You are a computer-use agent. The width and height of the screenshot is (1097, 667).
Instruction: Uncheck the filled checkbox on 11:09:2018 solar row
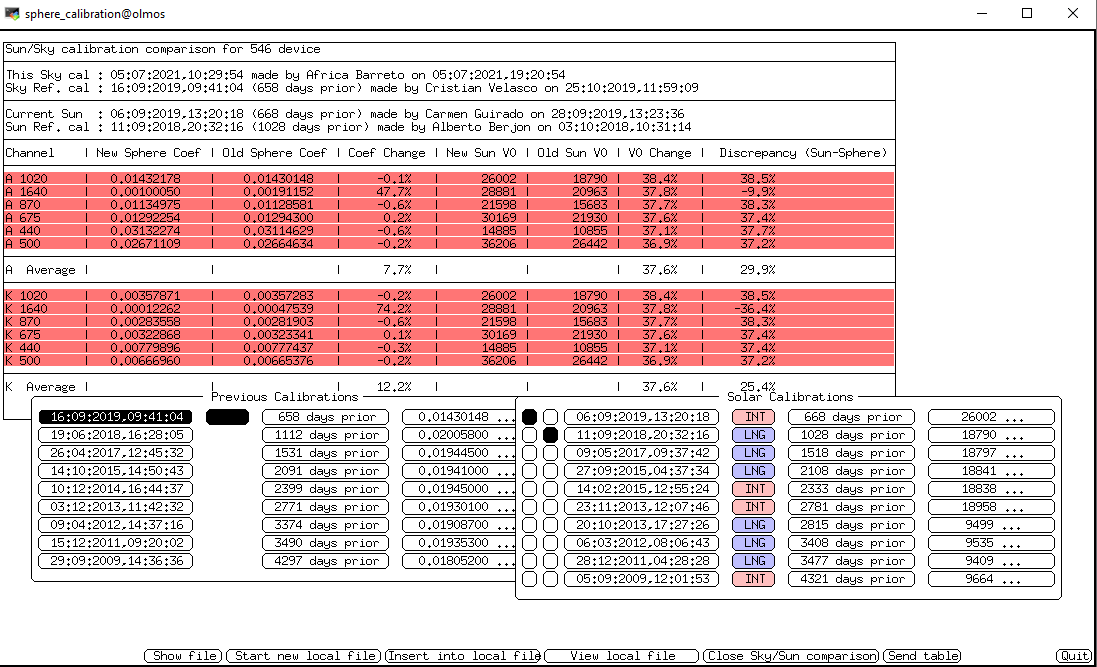point(550,435)
